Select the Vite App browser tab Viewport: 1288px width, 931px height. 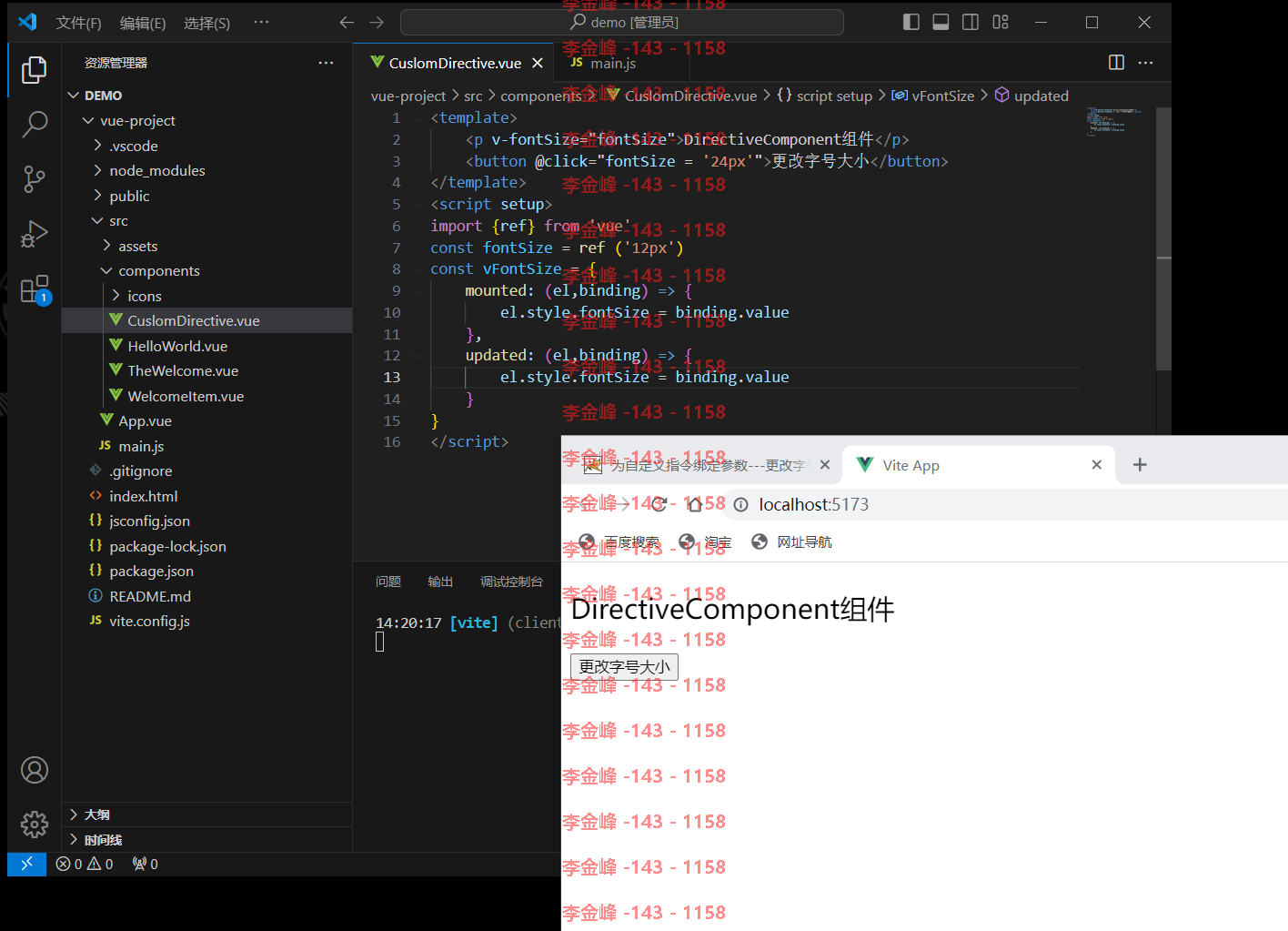979,465
